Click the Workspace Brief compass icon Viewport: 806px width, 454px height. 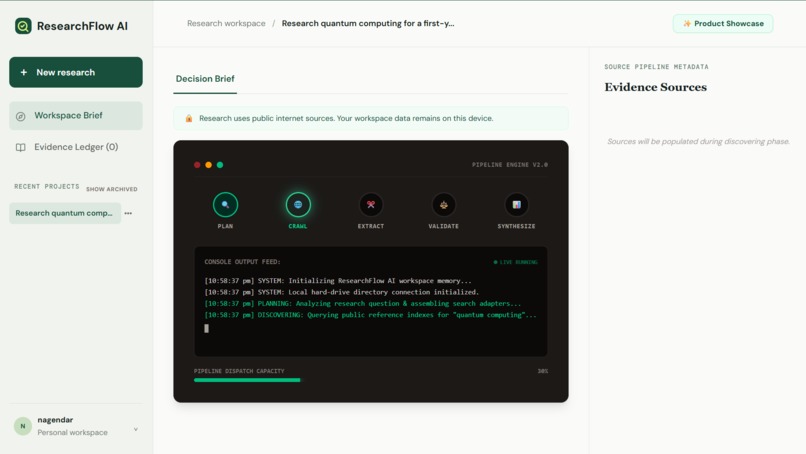tap(21, 116)
